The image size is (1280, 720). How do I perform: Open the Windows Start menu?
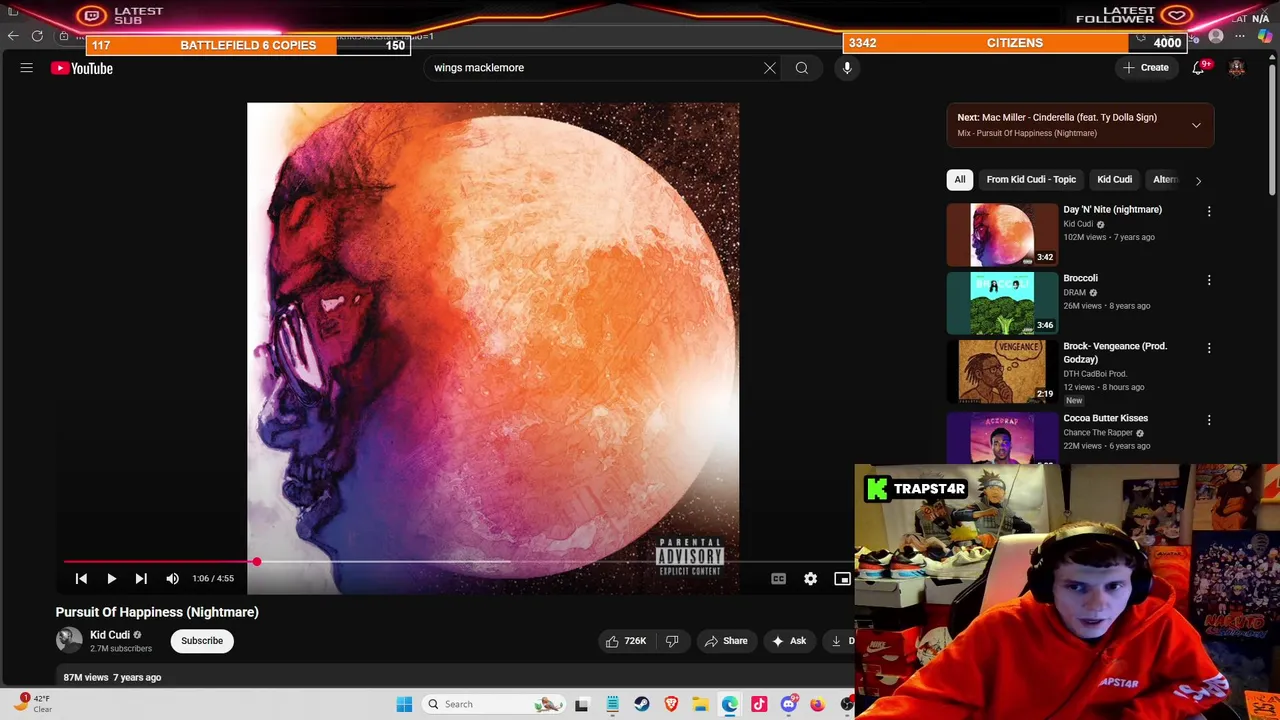(404, 704)
